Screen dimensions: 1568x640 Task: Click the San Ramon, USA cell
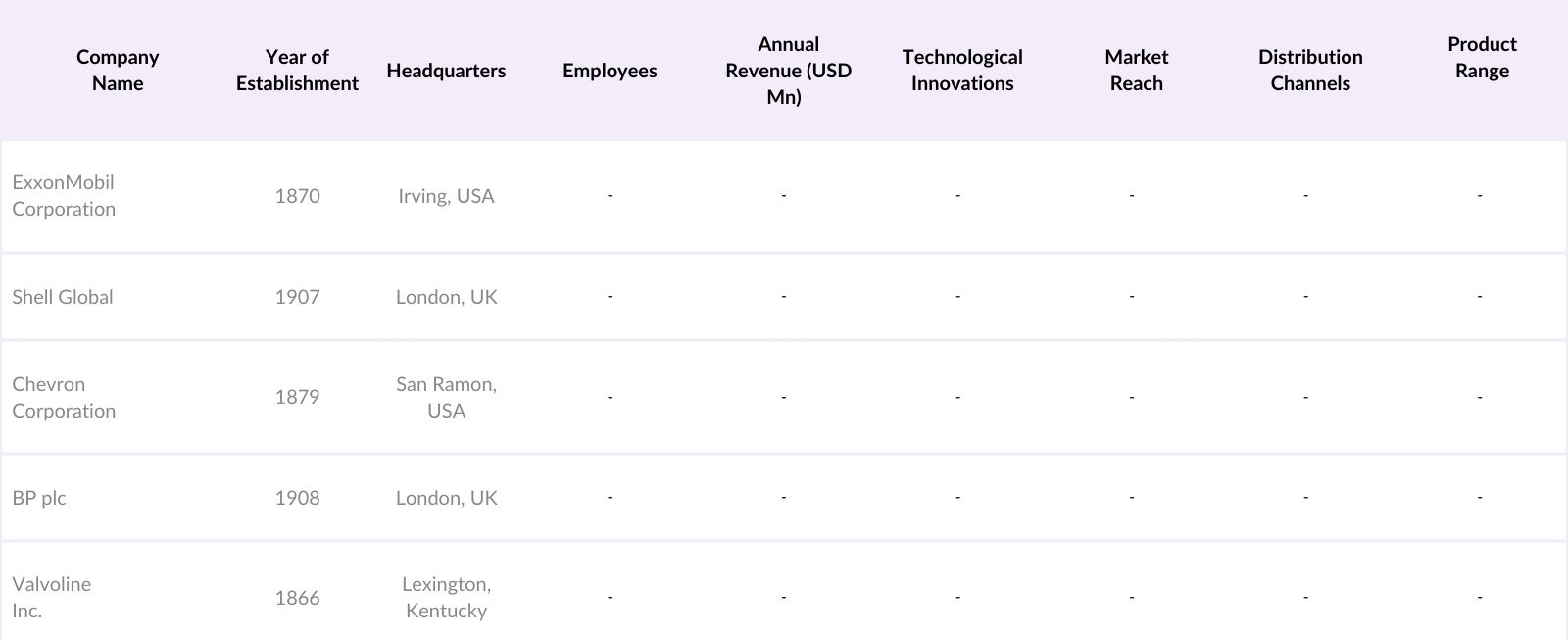[446, 397]
